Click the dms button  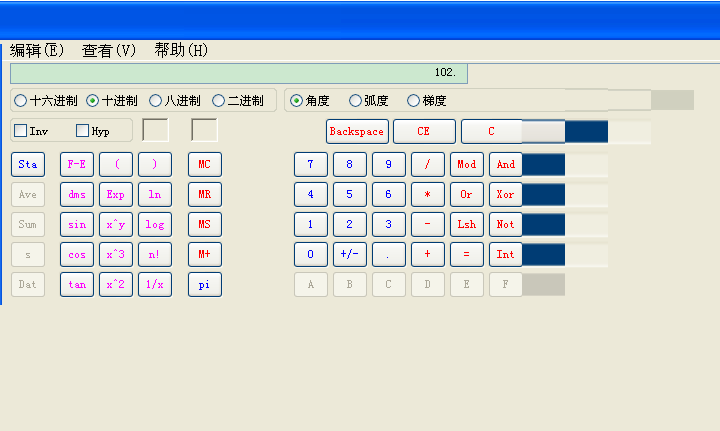(x=77, y=195)
